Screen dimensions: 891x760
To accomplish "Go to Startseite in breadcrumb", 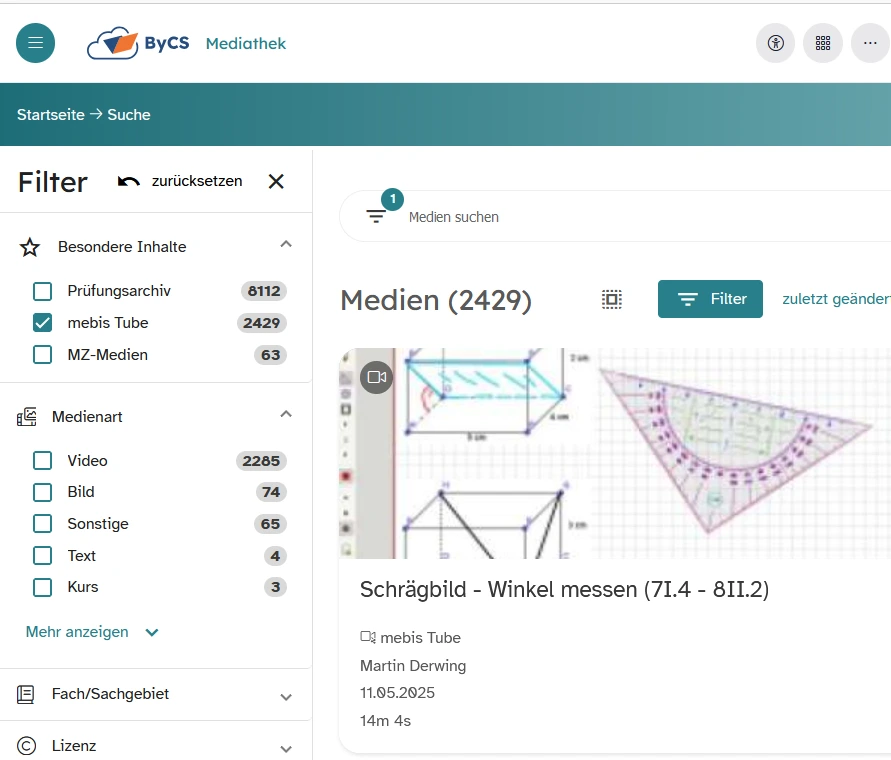I will pos(50,115).
